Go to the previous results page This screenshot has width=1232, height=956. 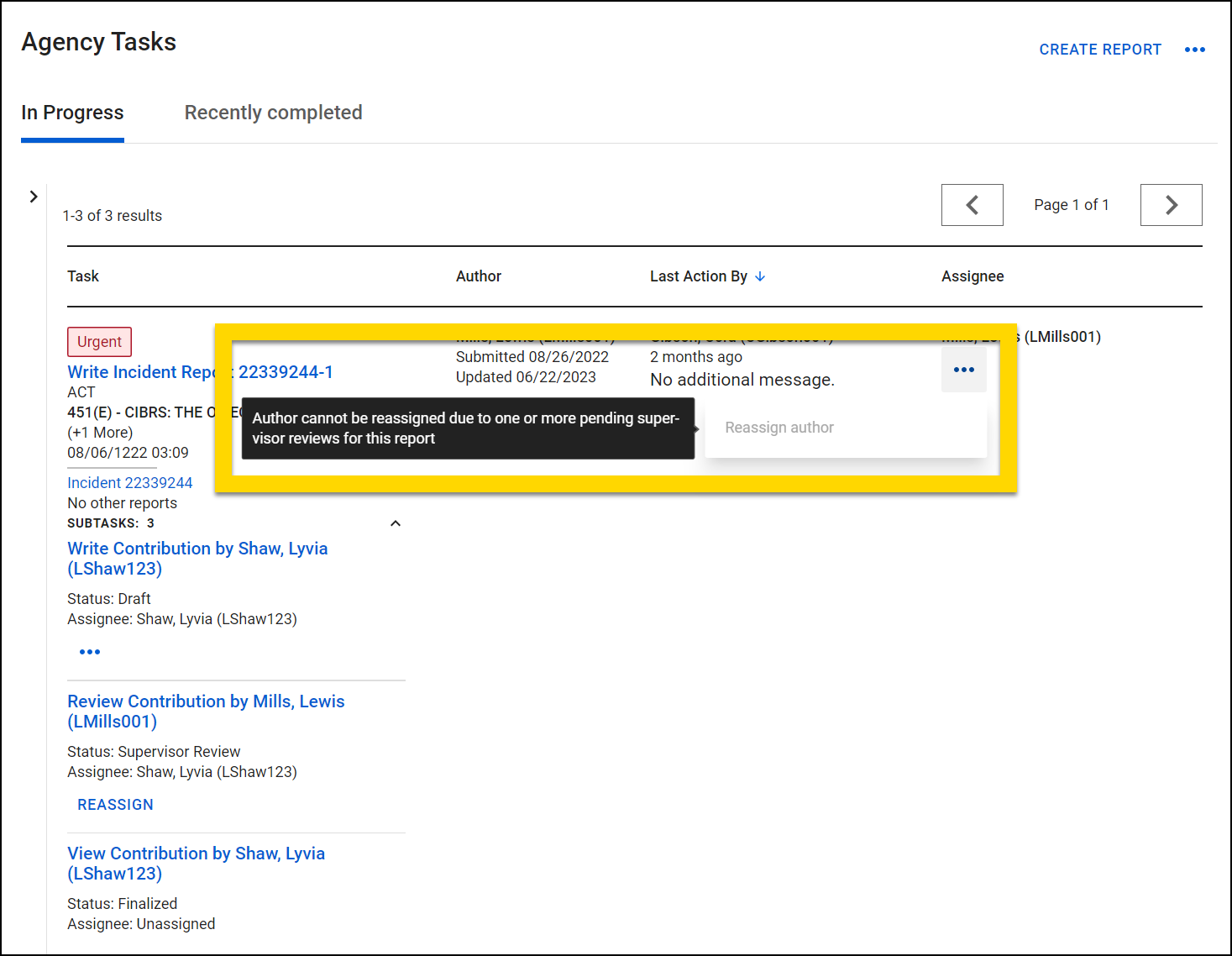972,205
